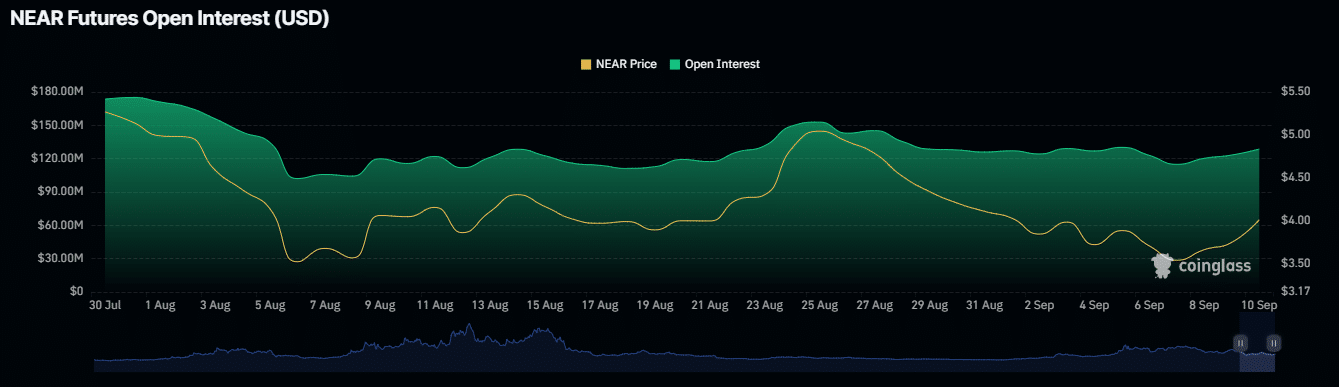Click the $3.17 price axis label

(x=1295, y=291)
